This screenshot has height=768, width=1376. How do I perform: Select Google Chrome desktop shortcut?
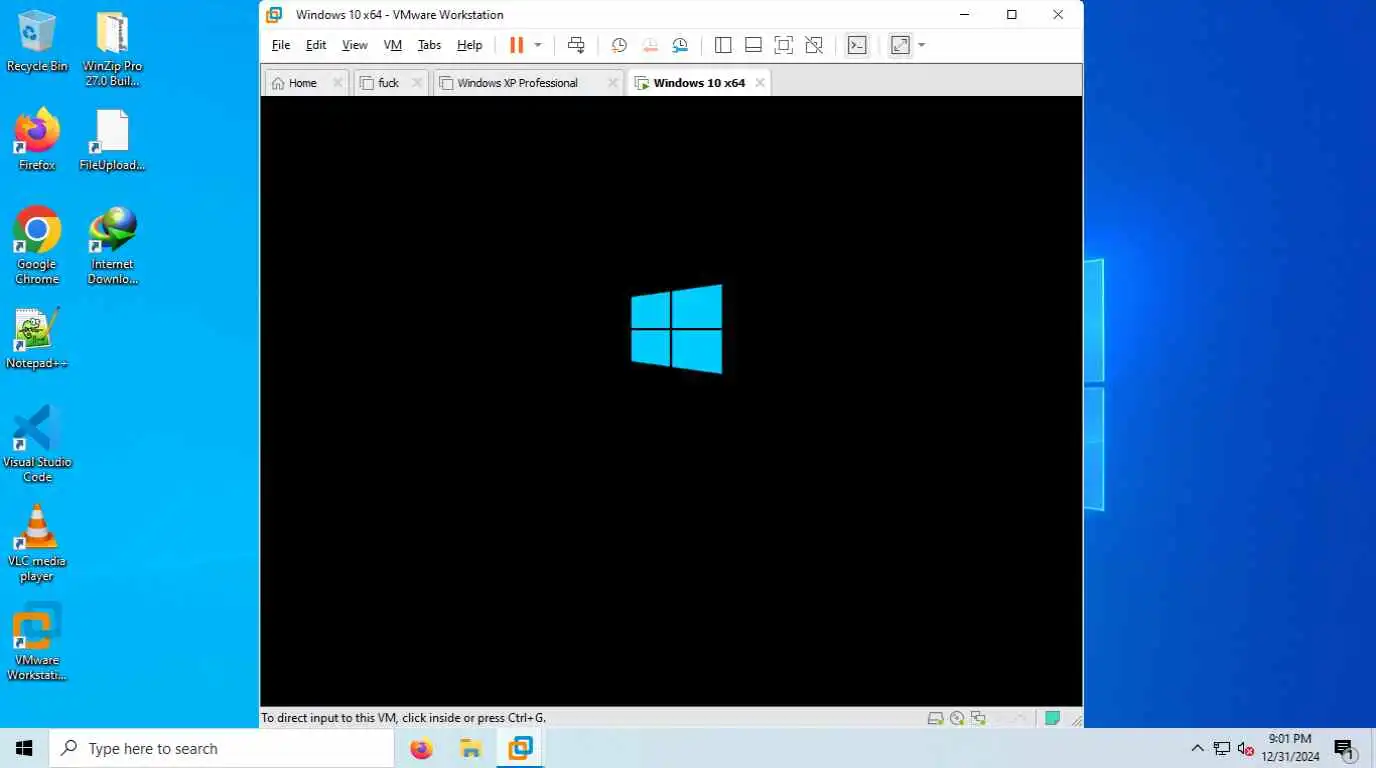[x=37, y=246]
